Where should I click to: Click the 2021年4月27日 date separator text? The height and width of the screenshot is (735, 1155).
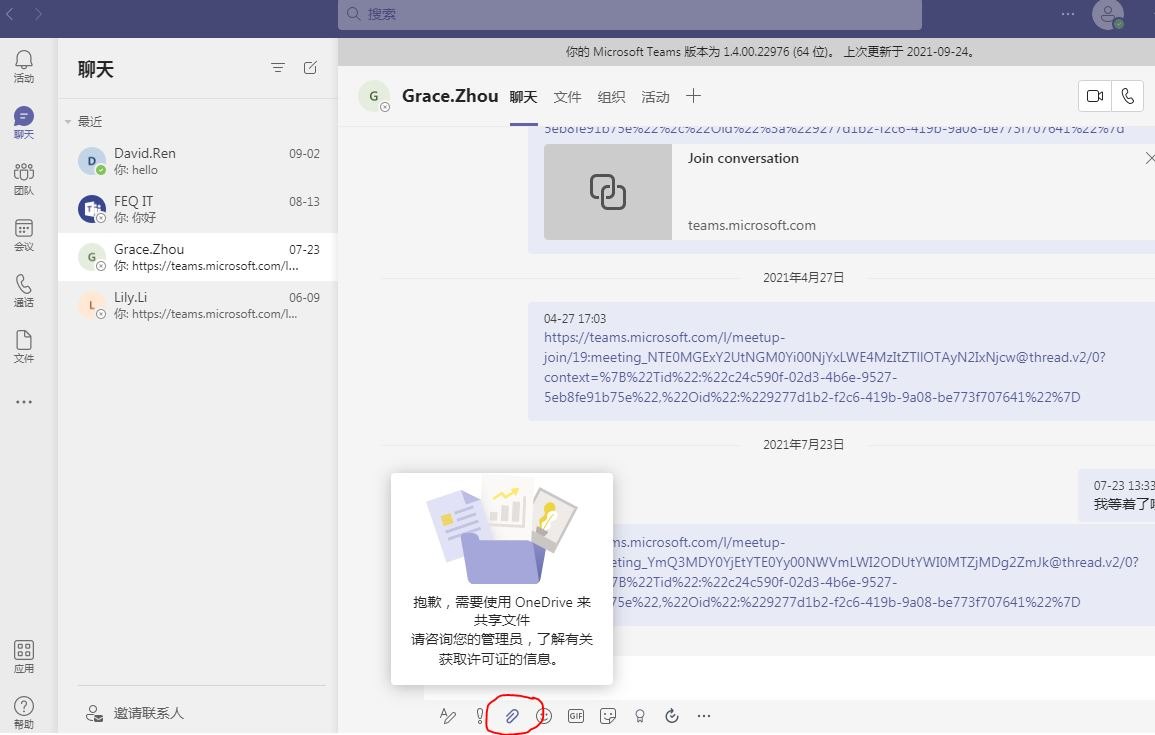coord(803,278)
